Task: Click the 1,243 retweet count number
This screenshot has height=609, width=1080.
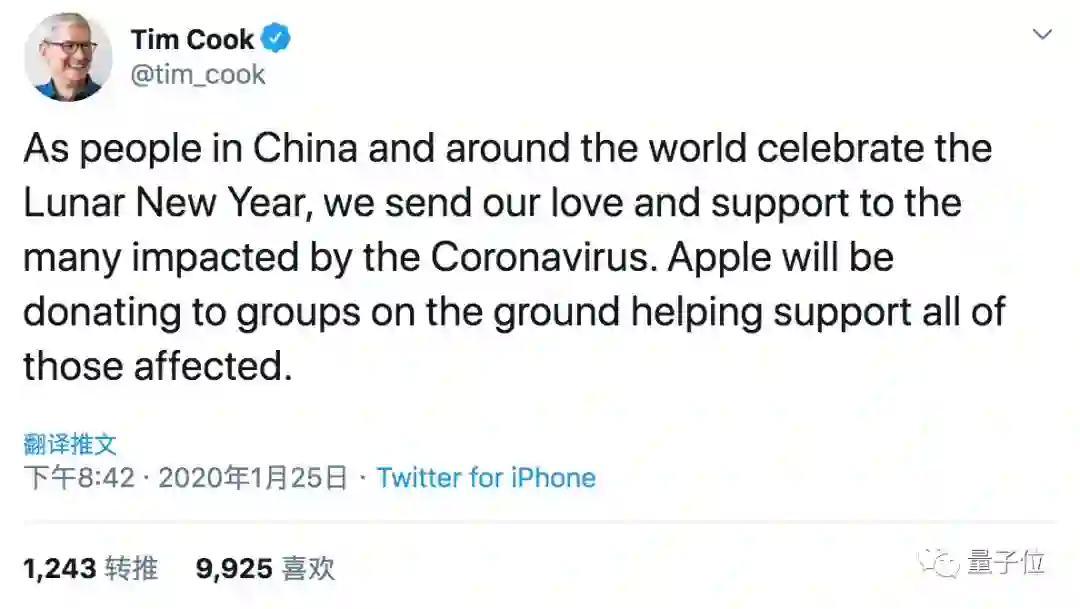Action: (x=58, y=569)
